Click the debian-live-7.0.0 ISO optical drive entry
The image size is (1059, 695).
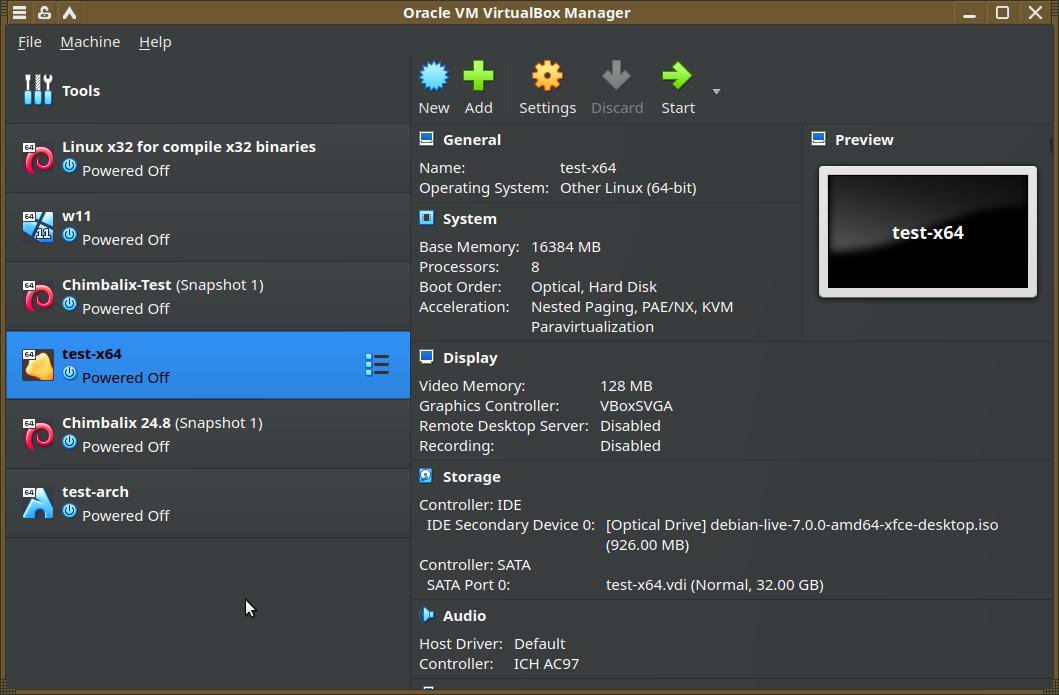pos(802,534)
